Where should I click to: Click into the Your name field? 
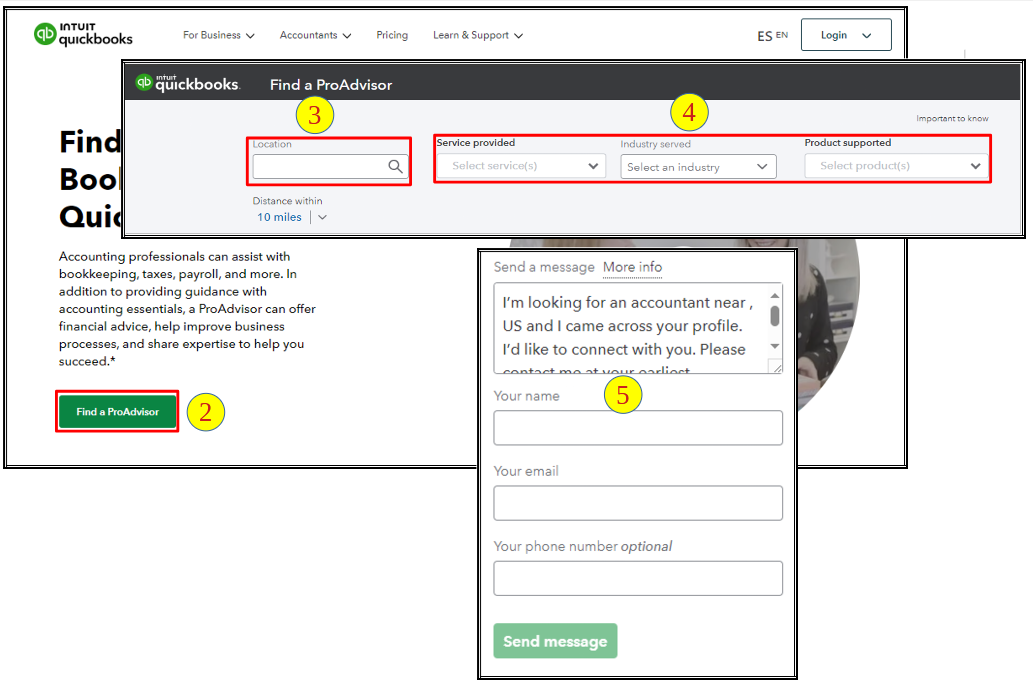point(638,428)
